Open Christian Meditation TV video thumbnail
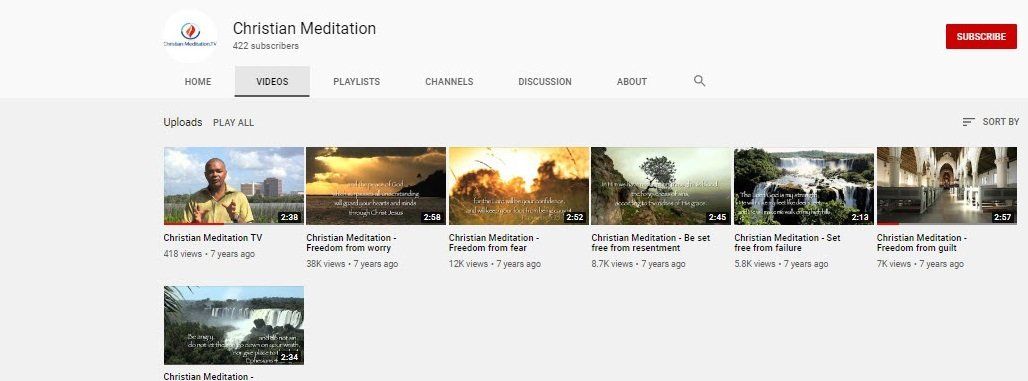This screenshot has width=1028, height=381. click(233, 186)
